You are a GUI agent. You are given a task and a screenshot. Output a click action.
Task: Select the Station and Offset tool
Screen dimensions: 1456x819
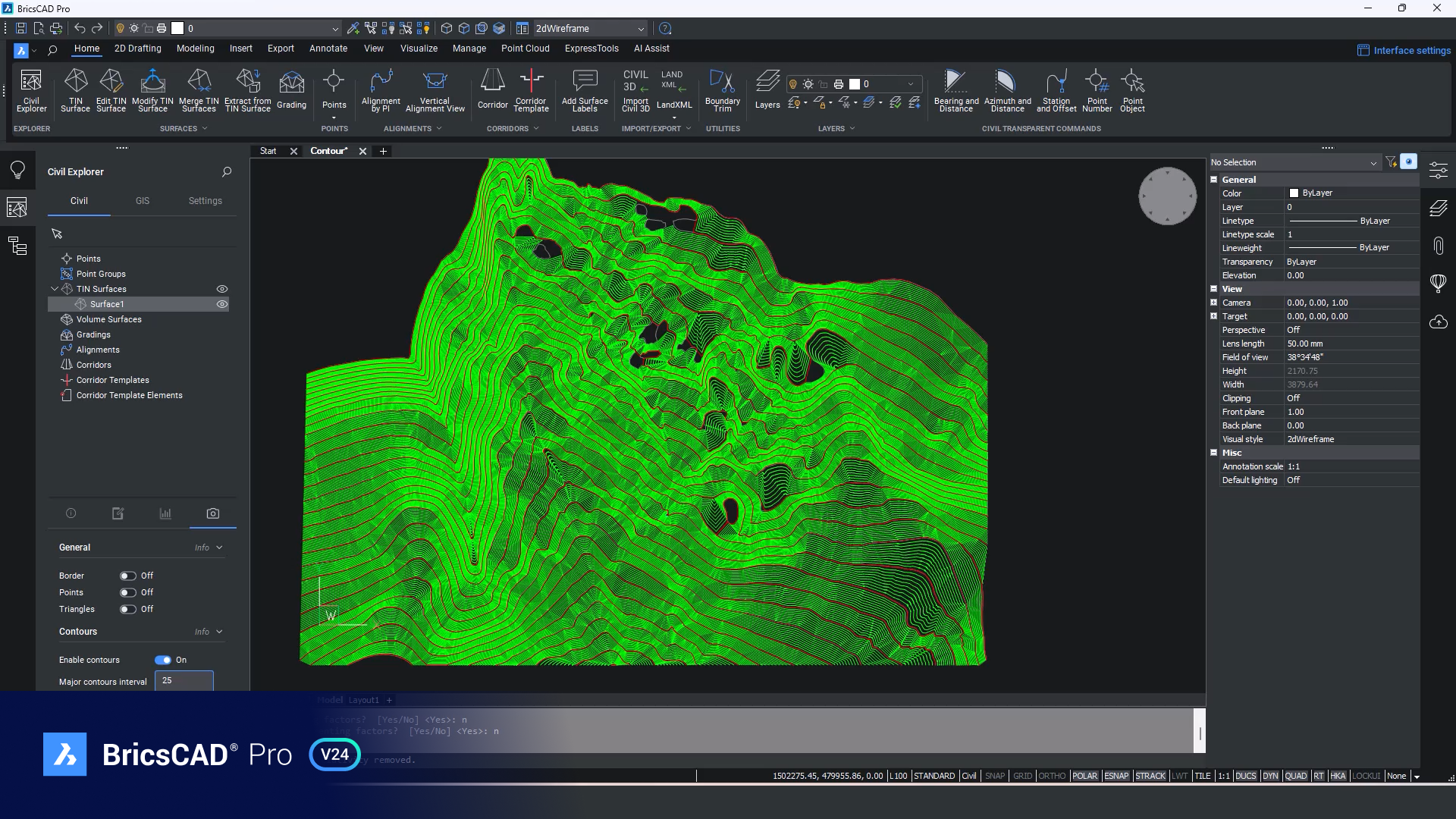tap(1056, 82)
